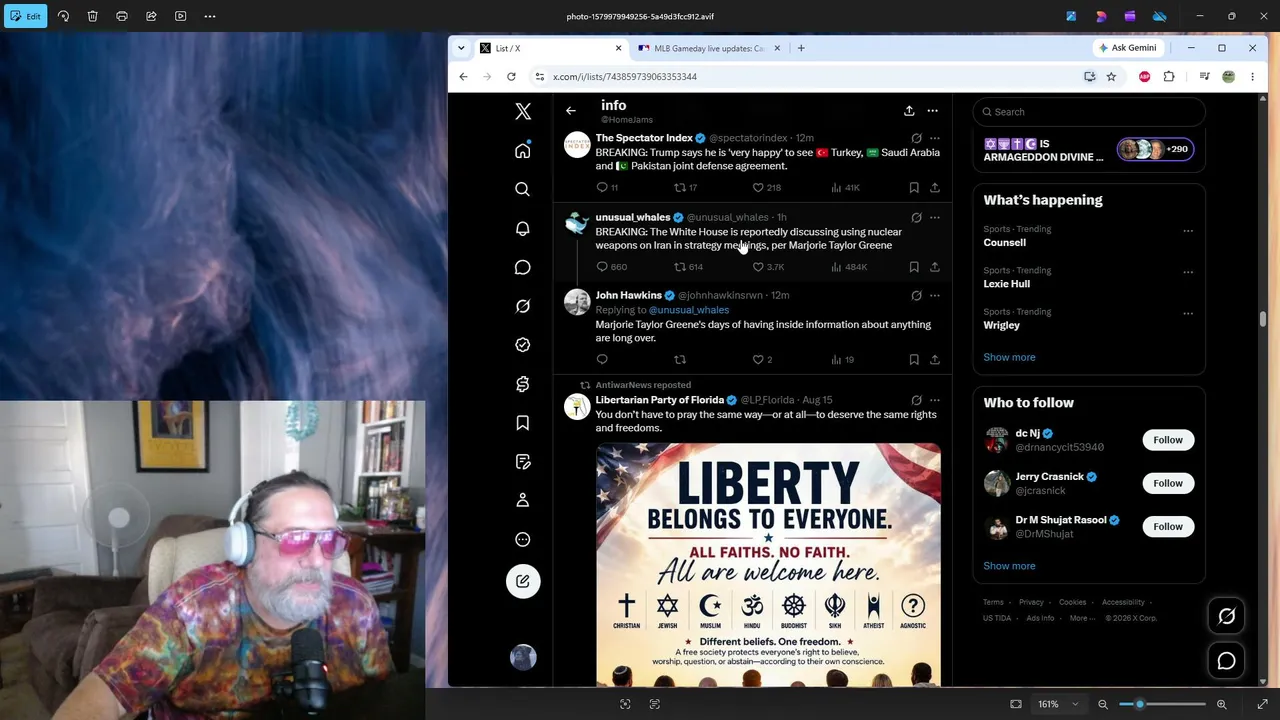Screen dimensions: 1280x720
Task: Open the floating Grok button at bottom right
Action: click(1226, 617)
